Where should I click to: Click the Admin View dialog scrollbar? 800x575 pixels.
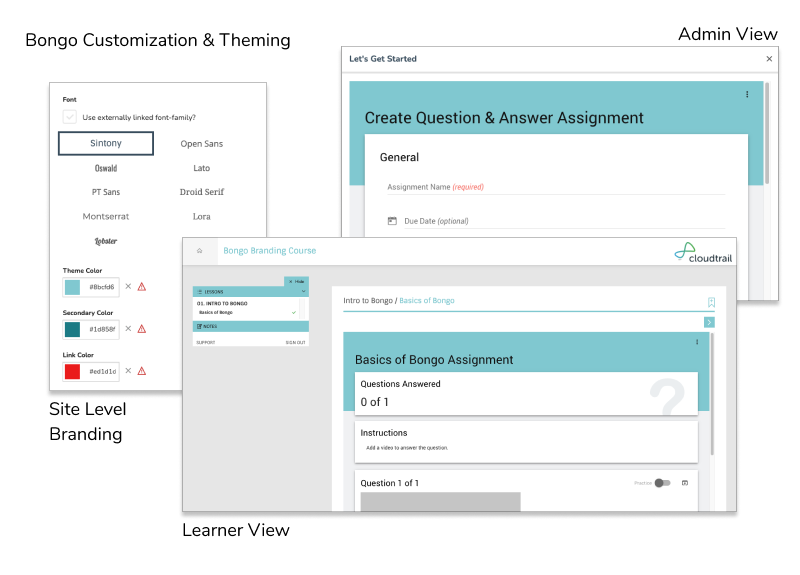point(767,134)
